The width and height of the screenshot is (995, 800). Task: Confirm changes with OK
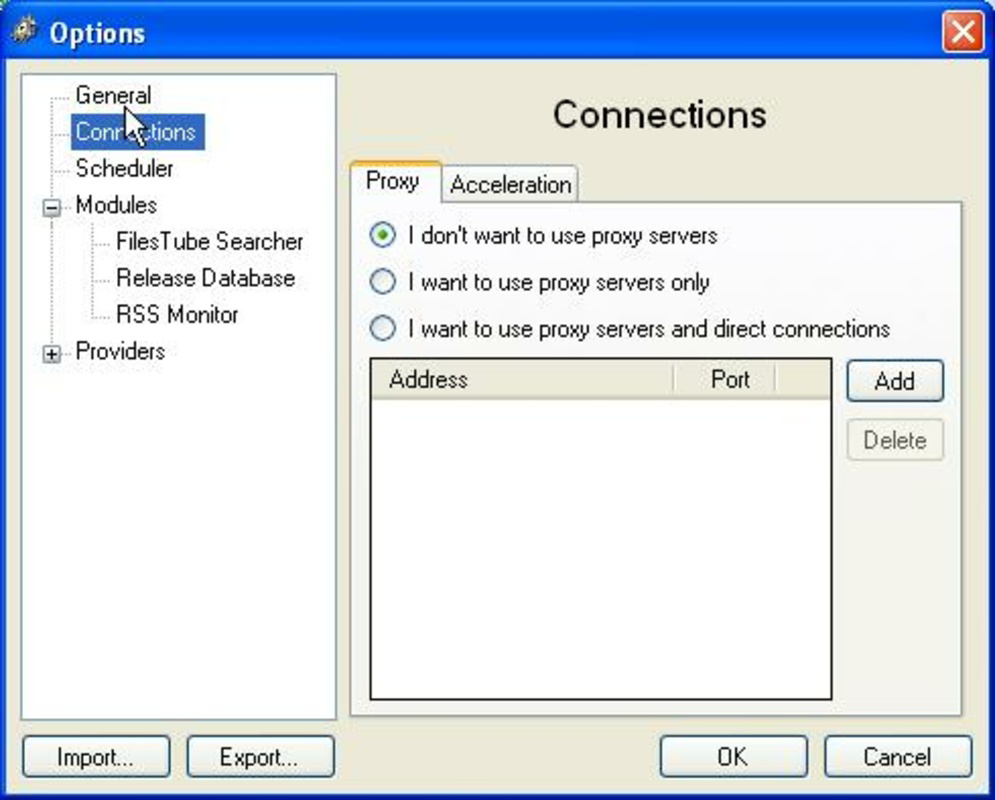point(733,757)
